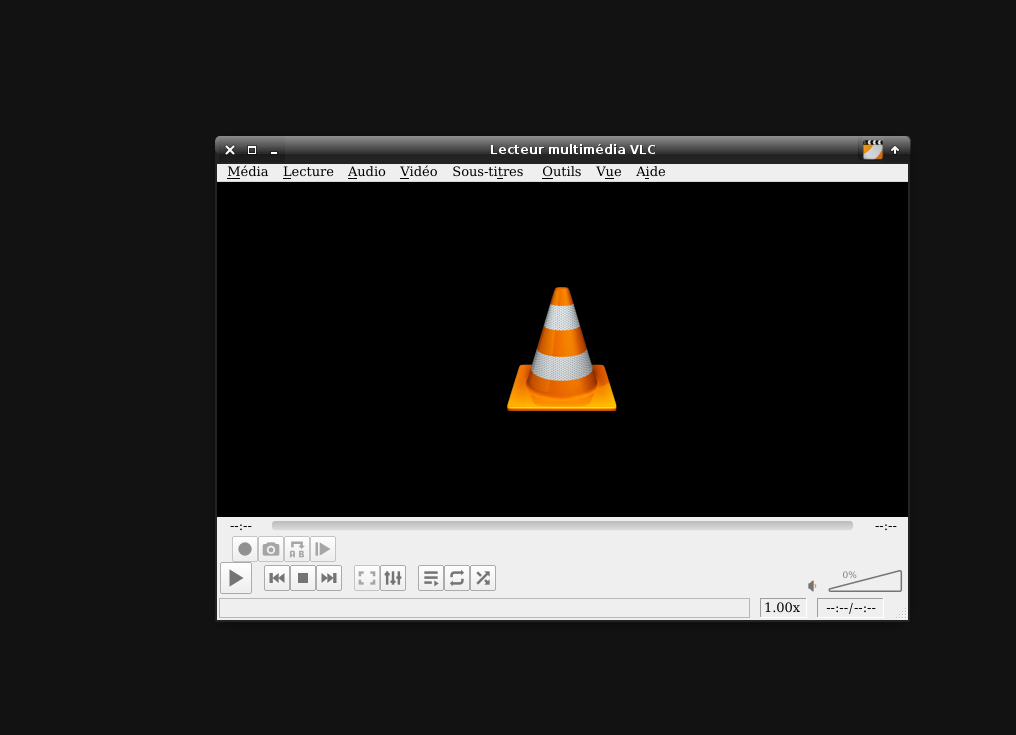Close the VLC window
The width and height of the screenshot is (1016, 735).
point(230,150)
